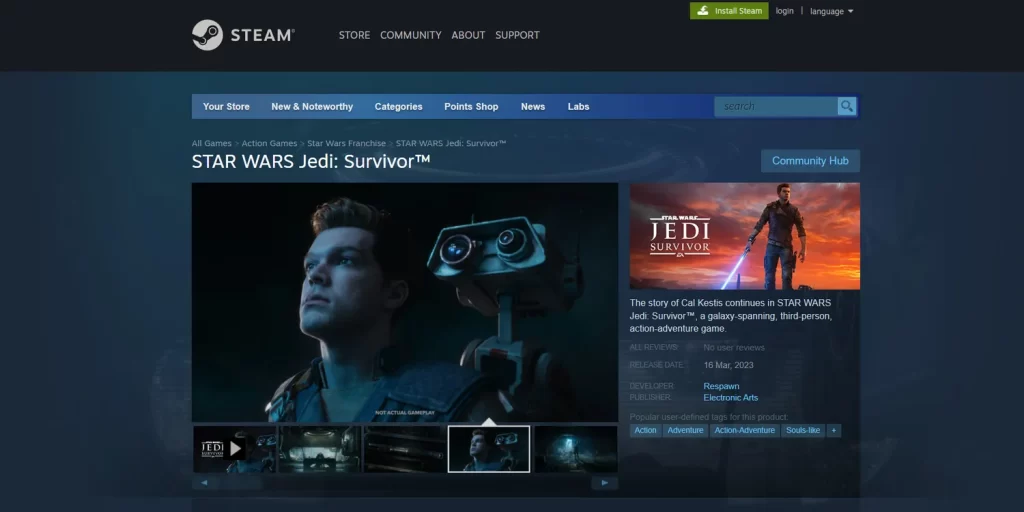This screenshot has height=512, width=1024.
Task: Expand the Categories menu
Action: [398, 107]
